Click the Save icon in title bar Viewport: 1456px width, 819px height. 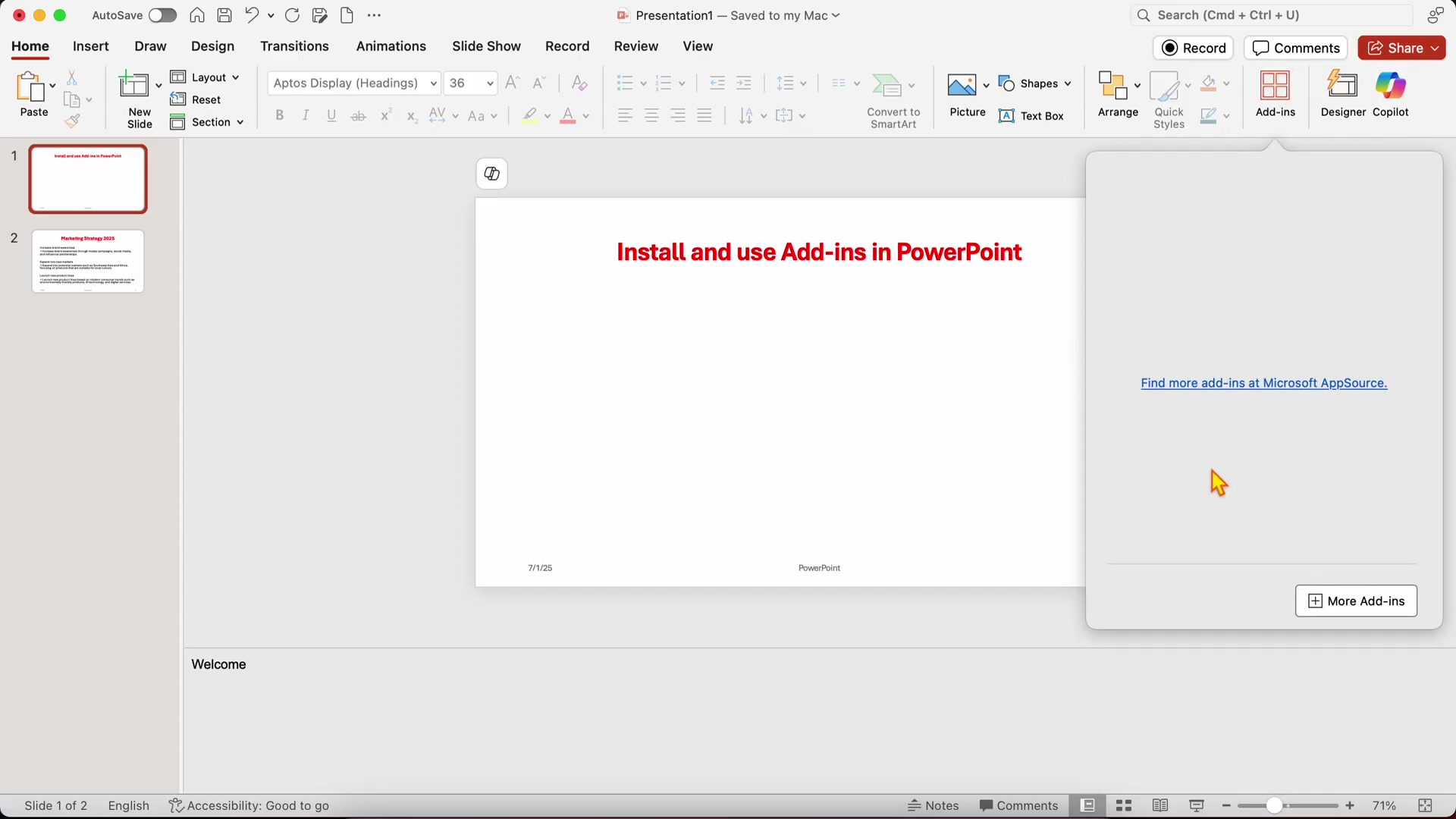coord(224,15)
